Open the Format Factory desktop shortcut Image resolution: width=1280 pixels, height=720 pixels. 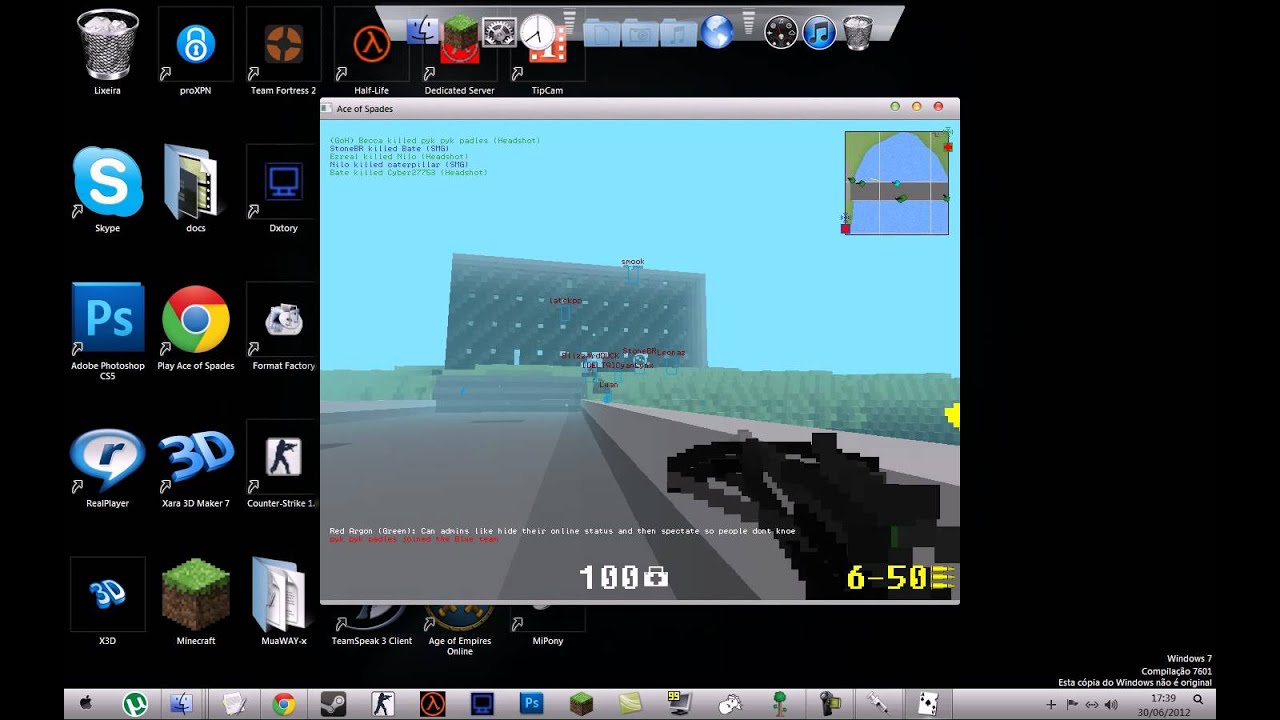(x=283, y=328)
